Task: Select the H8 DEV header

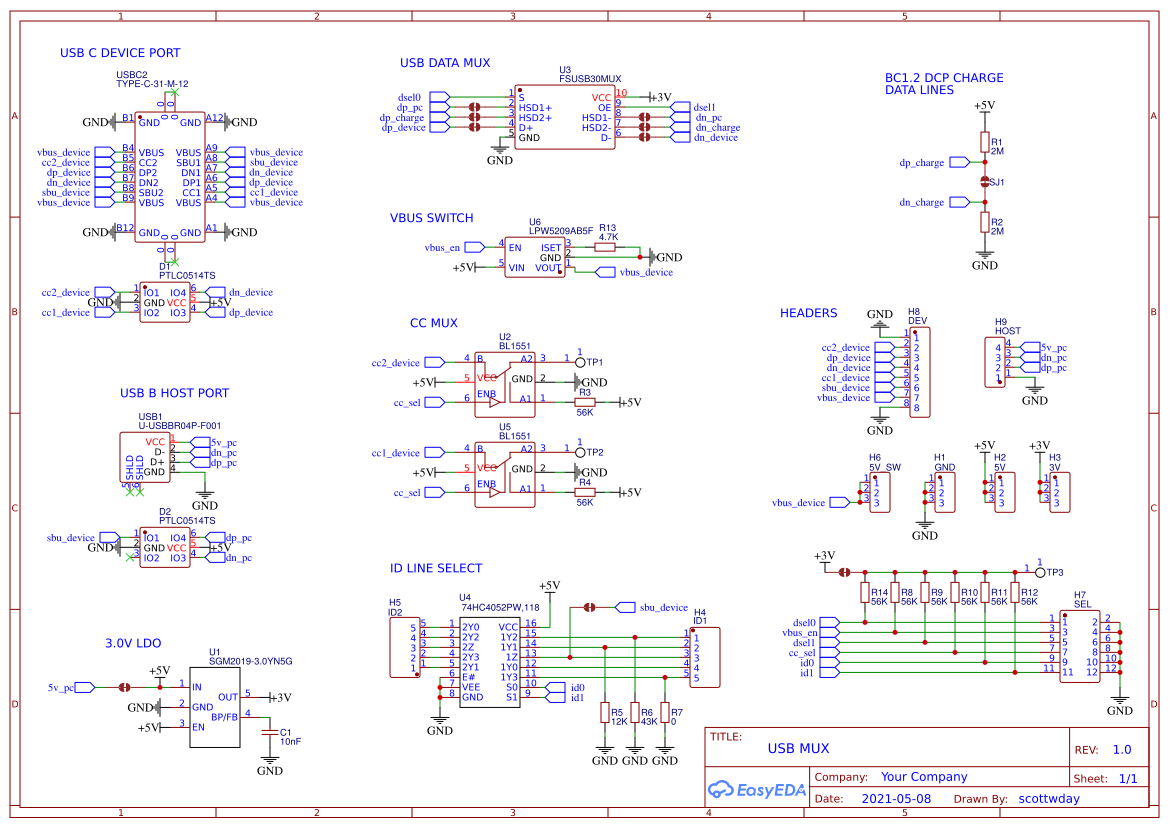Action: (x=921, y=373)
